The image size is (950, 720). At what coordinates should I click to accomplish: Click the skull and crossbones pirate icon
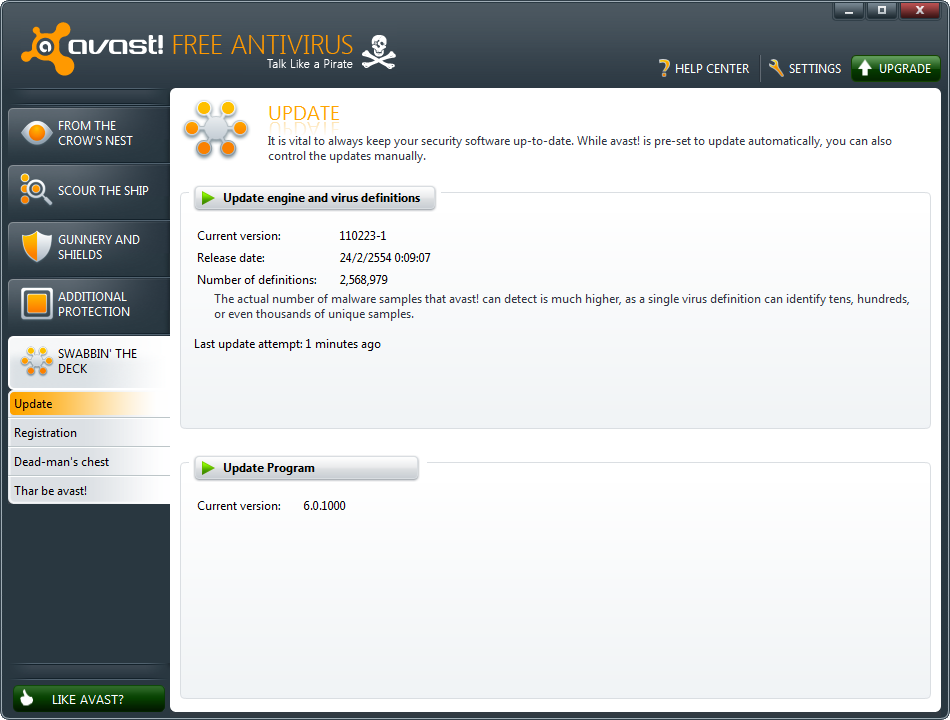point(379,52)
